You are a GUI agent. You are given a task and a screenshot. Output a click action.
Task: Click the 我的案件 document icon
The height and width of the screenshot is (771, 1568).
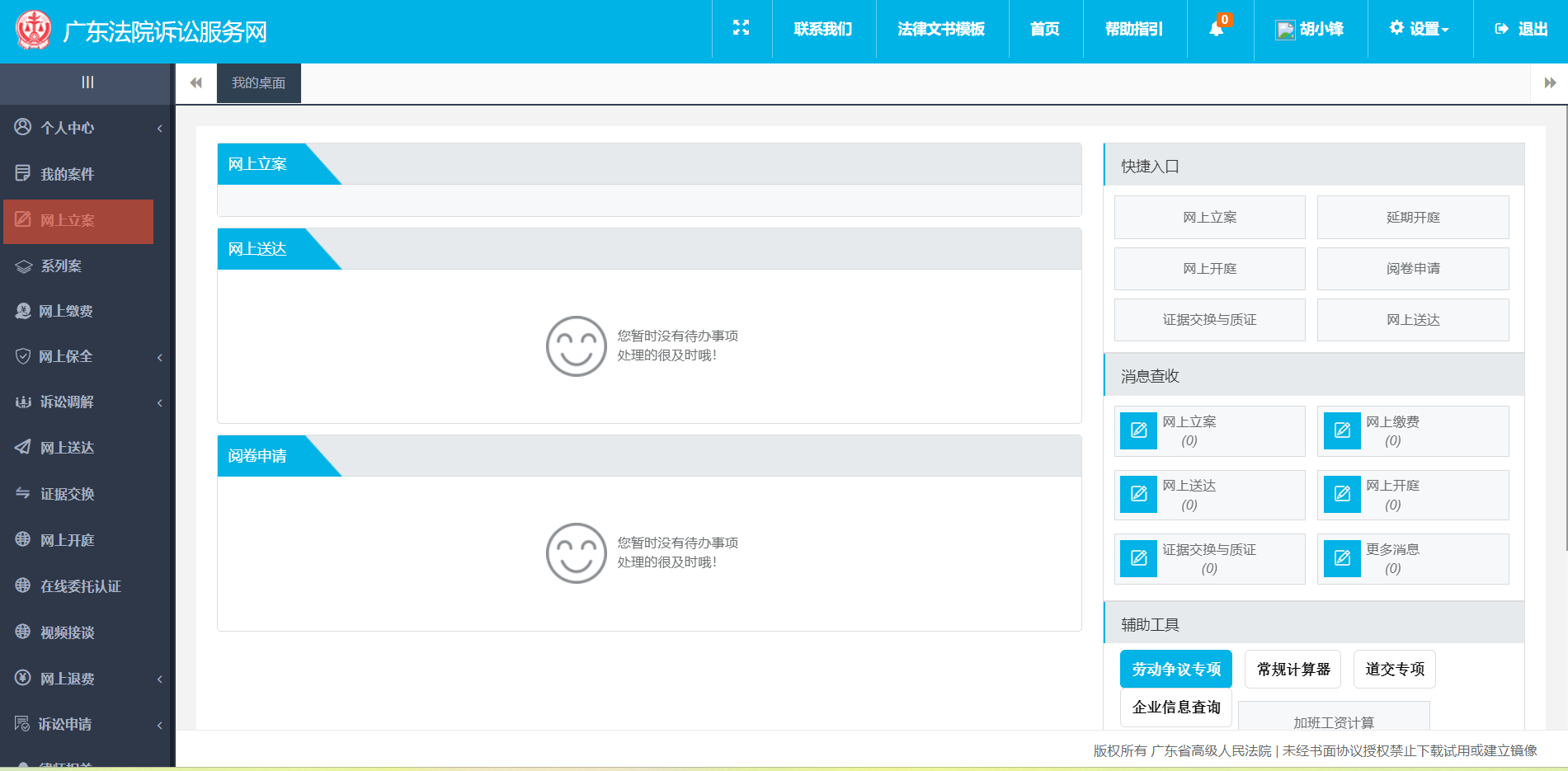[23, 173]
